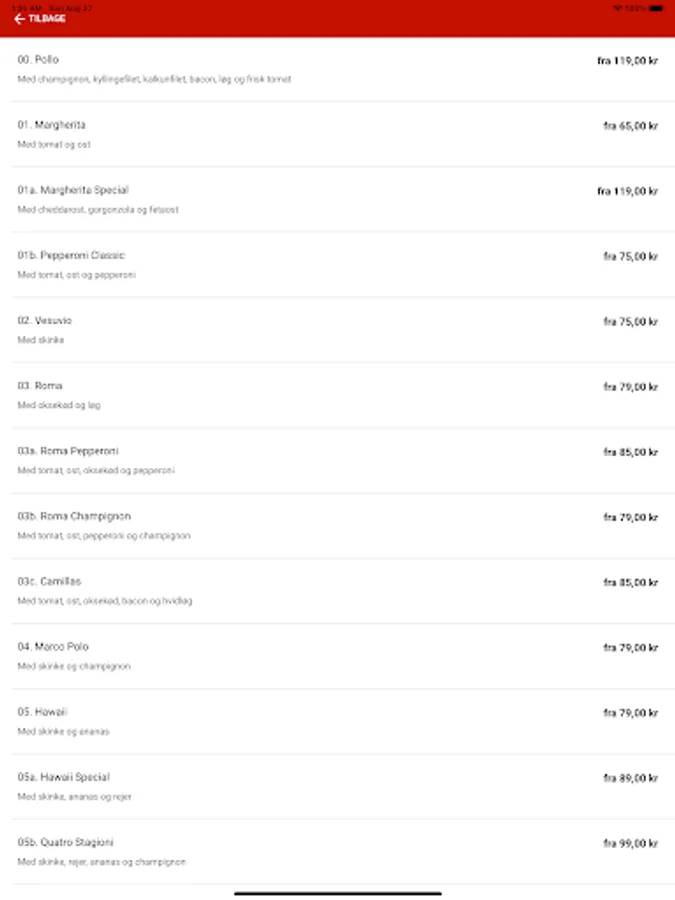Select 05. Hawaii pizza
The width and height of the screenshot is (675, 900).
coord(338,721)
